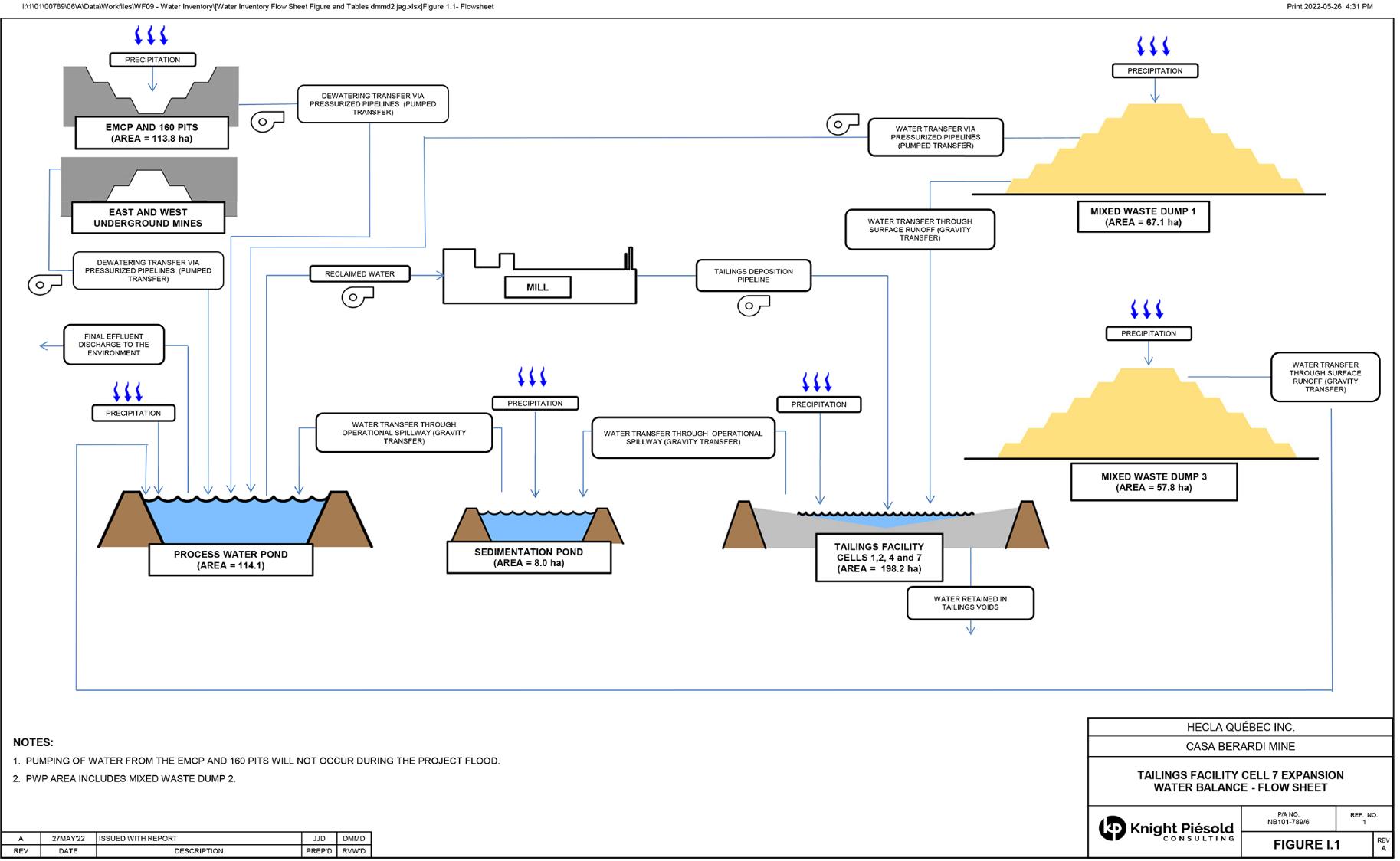Select the dewatering transfer label from underground mines
This screenshot has height=861, width=1400.
coord(148,270)
